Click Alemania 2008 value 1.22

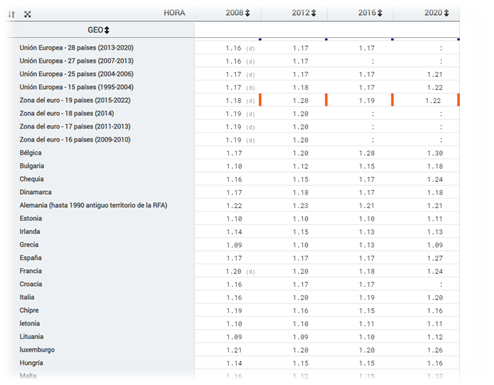click(234, 206)
